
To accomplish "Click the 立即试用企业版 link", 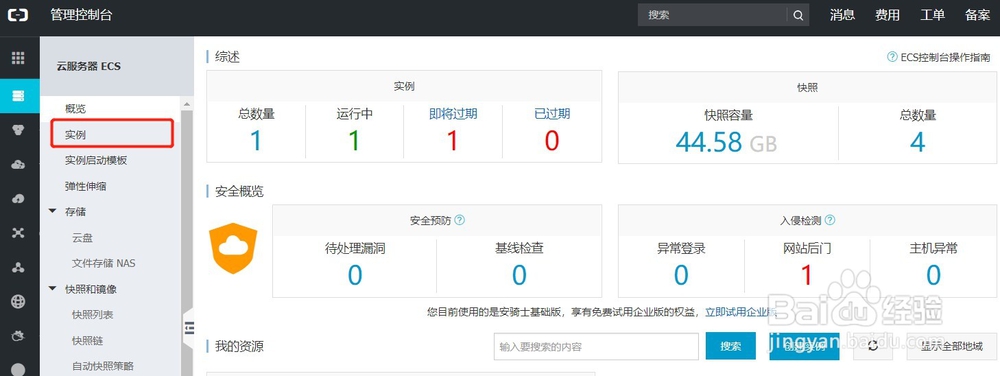I will tap(740, 312).
